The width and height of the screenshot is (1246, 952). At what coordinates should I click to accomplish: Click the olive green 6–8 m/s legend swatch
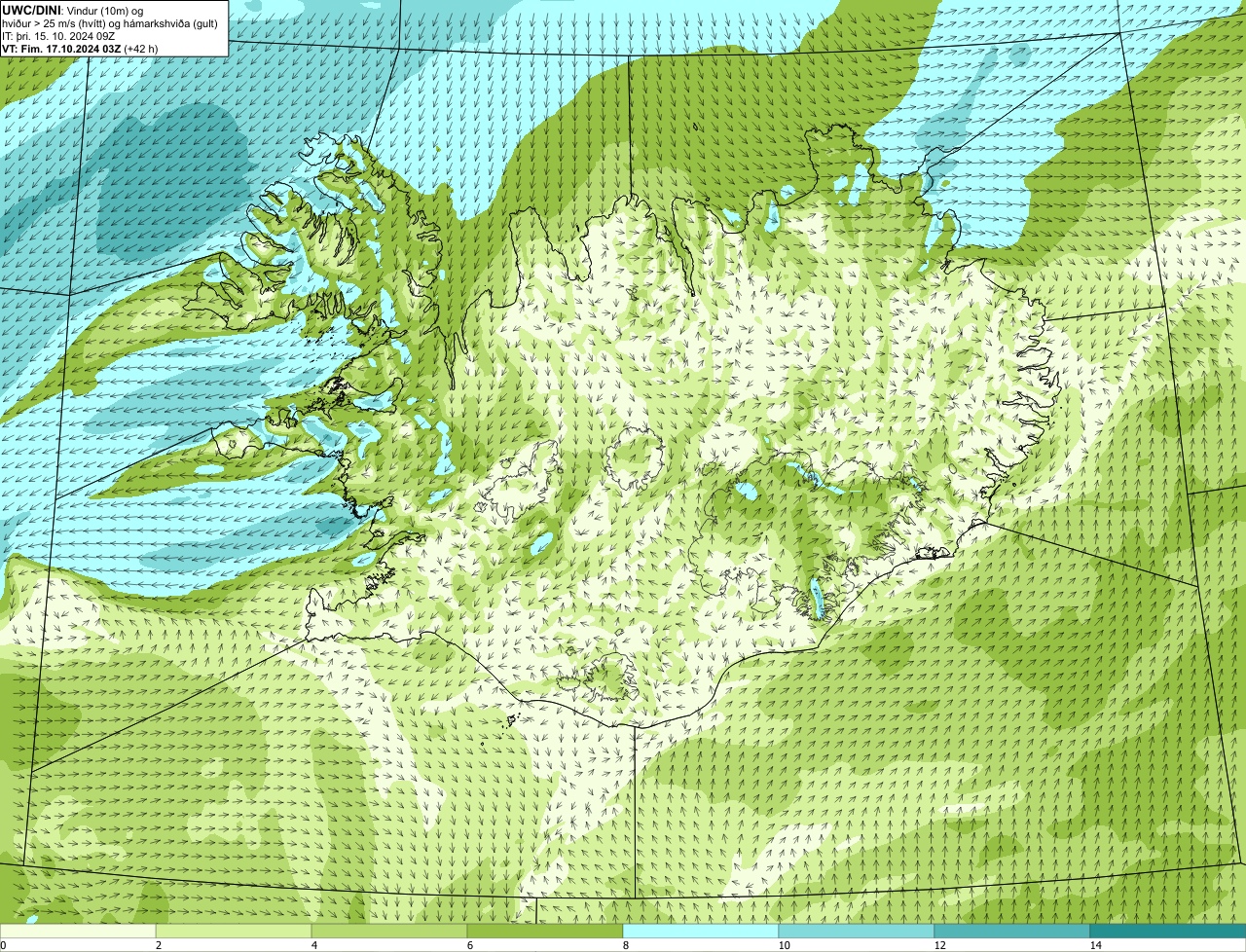tap(545, 931)
